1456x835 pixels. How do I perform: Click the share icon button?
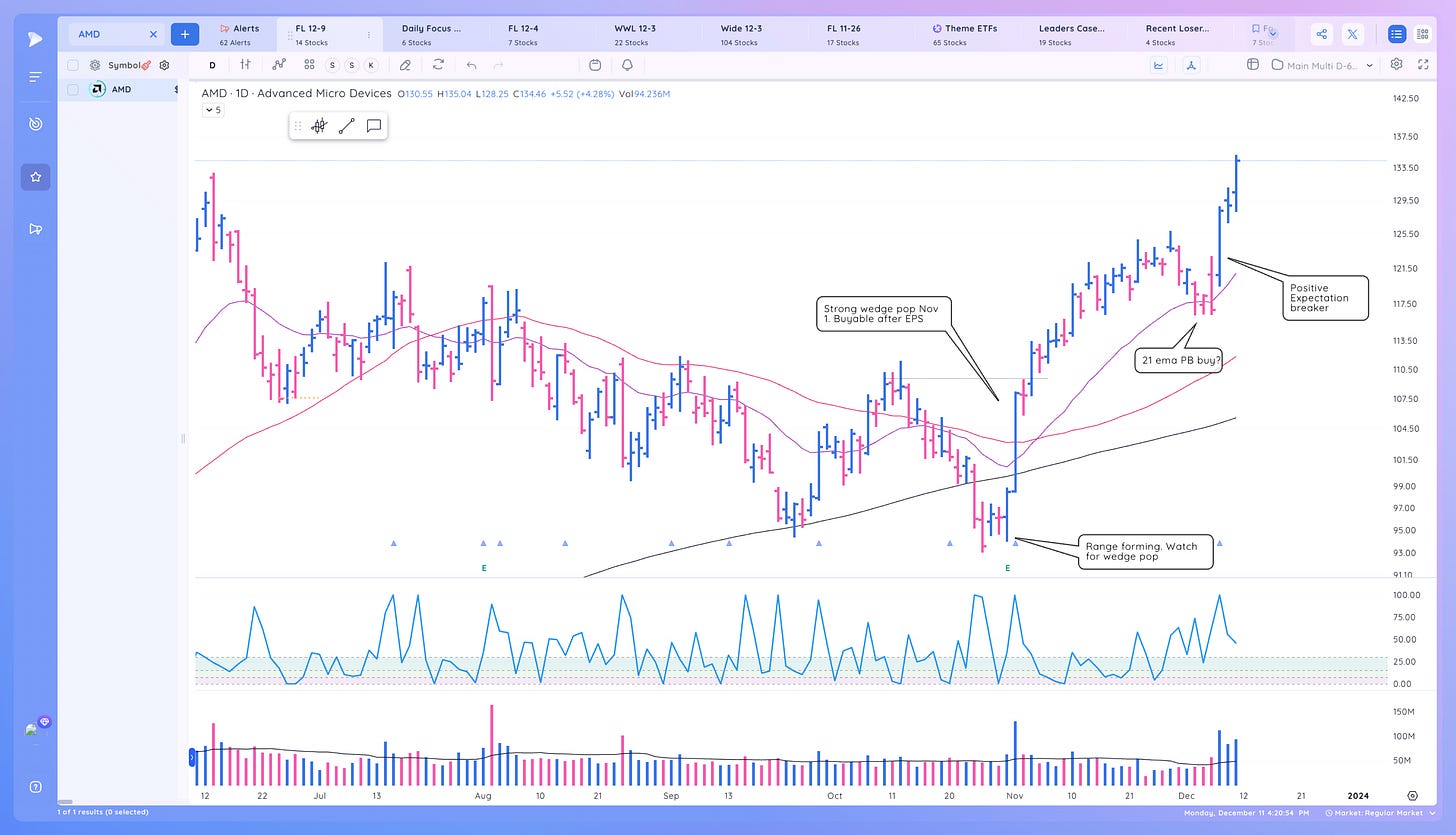tap(1322, 34)
